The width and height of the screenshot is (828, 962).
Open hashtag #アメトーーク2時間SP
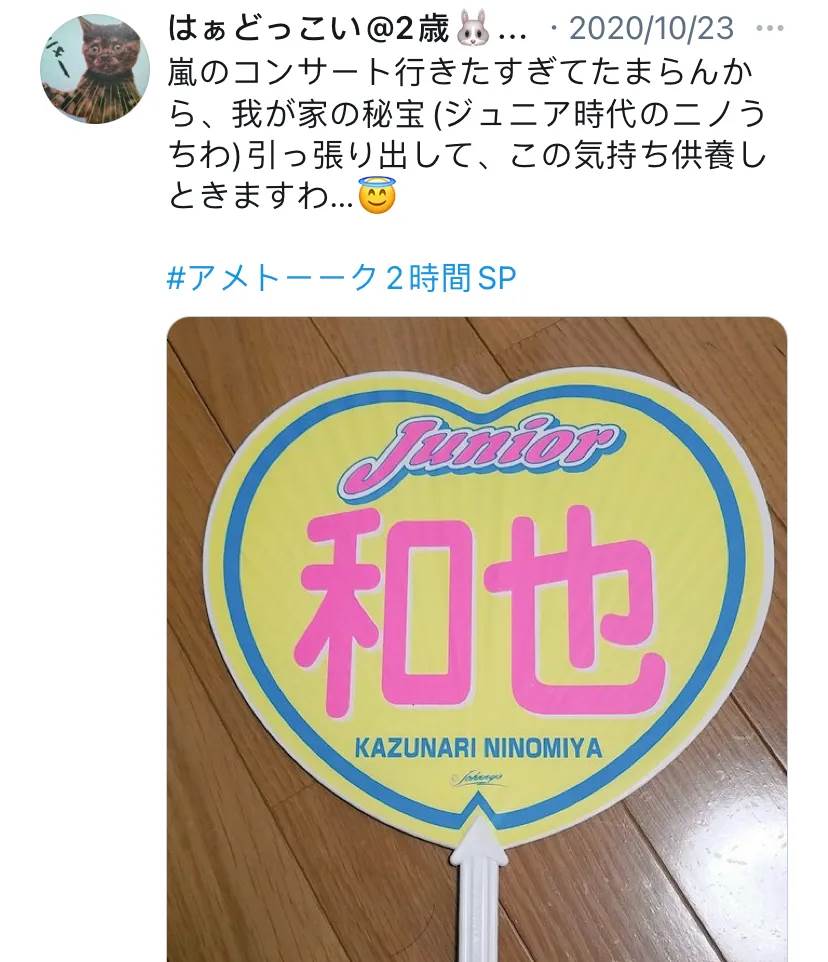pos(342,278)
